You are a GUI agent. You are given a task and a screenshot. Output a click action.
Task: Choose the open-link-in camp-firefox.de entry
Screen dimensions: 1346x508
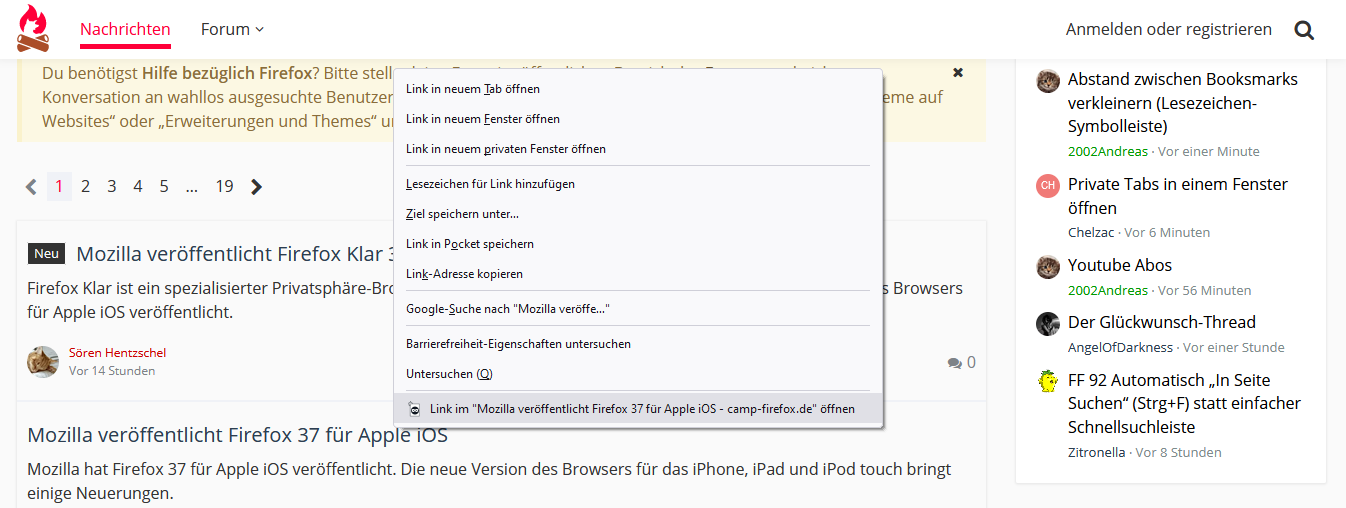click(x=638, y=409)
